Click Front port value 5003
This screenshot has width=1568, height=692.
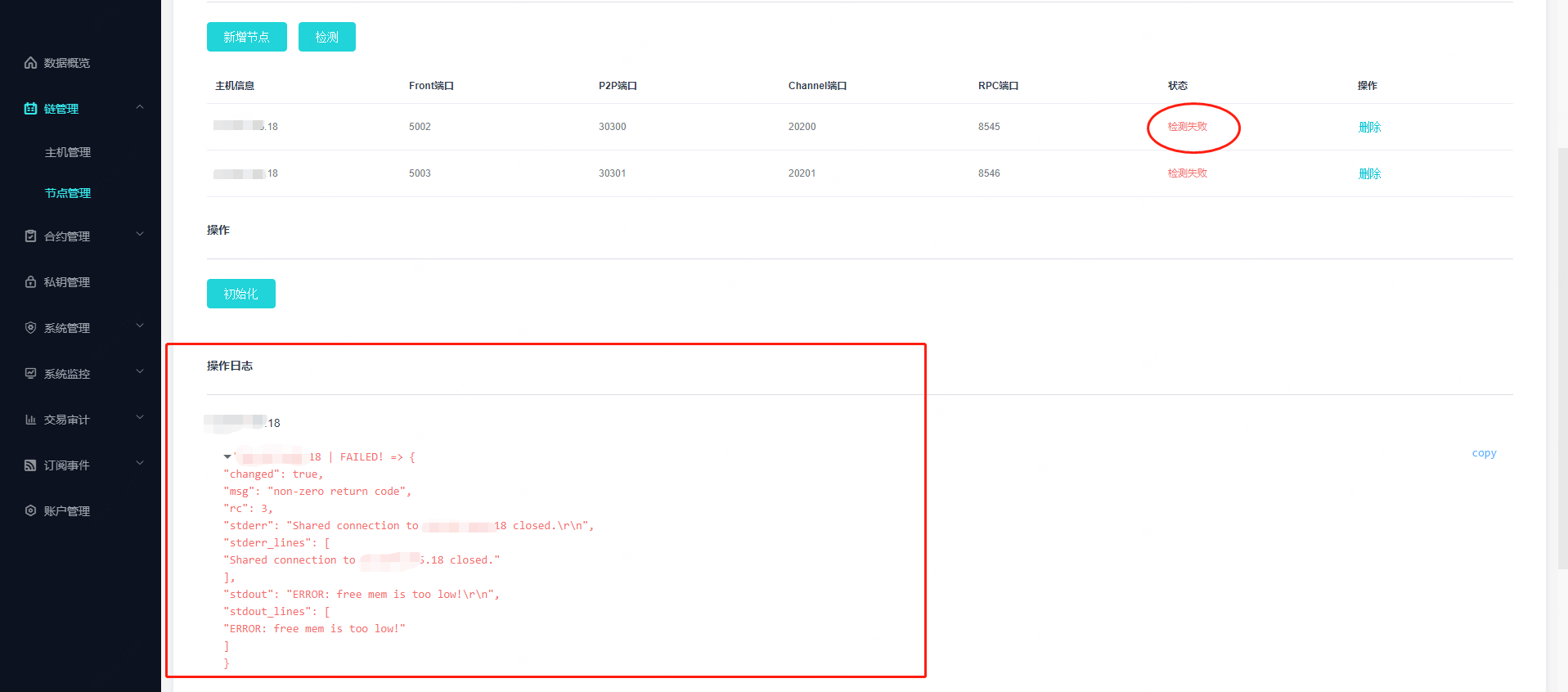(420, 173)
